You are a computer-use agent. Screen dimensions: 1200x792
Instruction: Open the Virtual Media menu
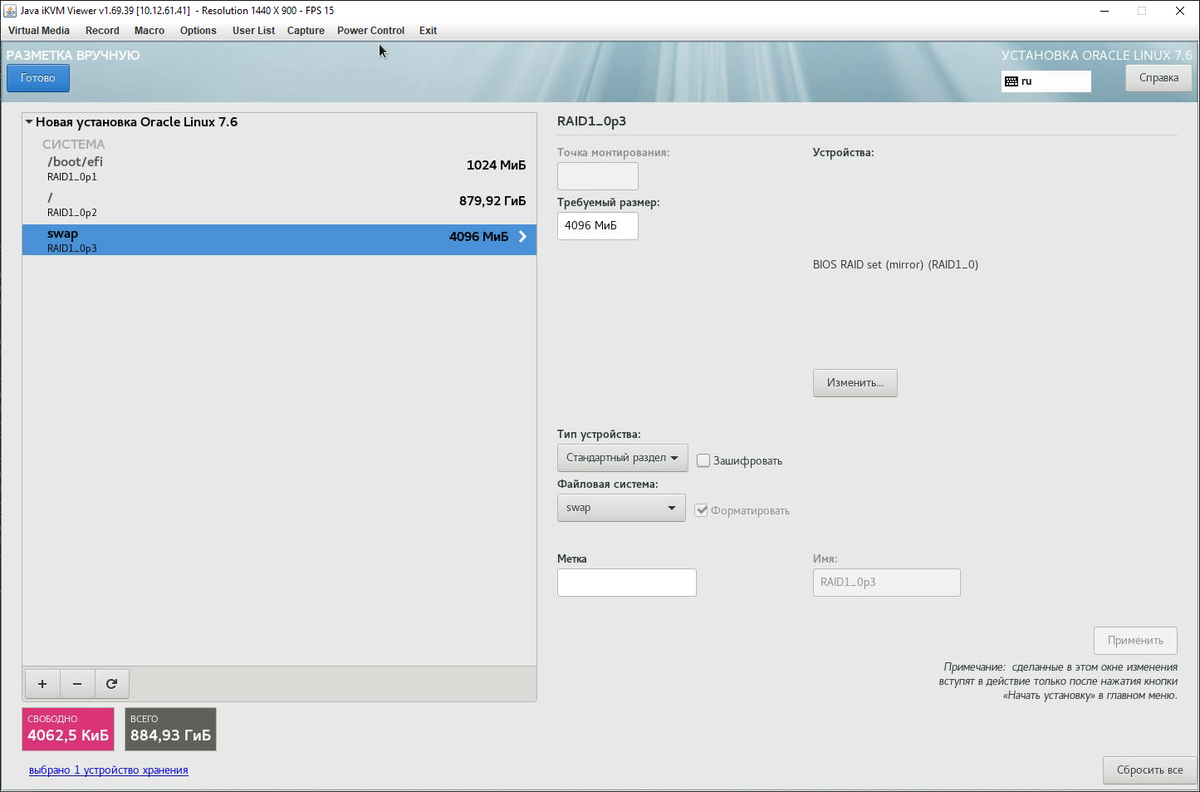coord(39,30)
